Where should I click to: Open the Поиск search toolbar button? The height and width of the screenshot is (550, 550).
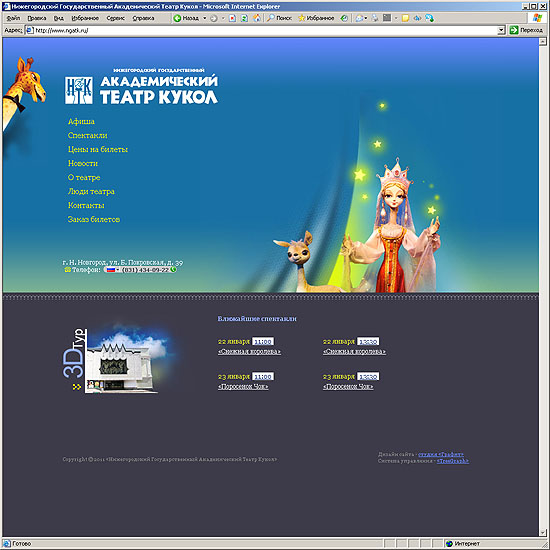pos(279,18)
